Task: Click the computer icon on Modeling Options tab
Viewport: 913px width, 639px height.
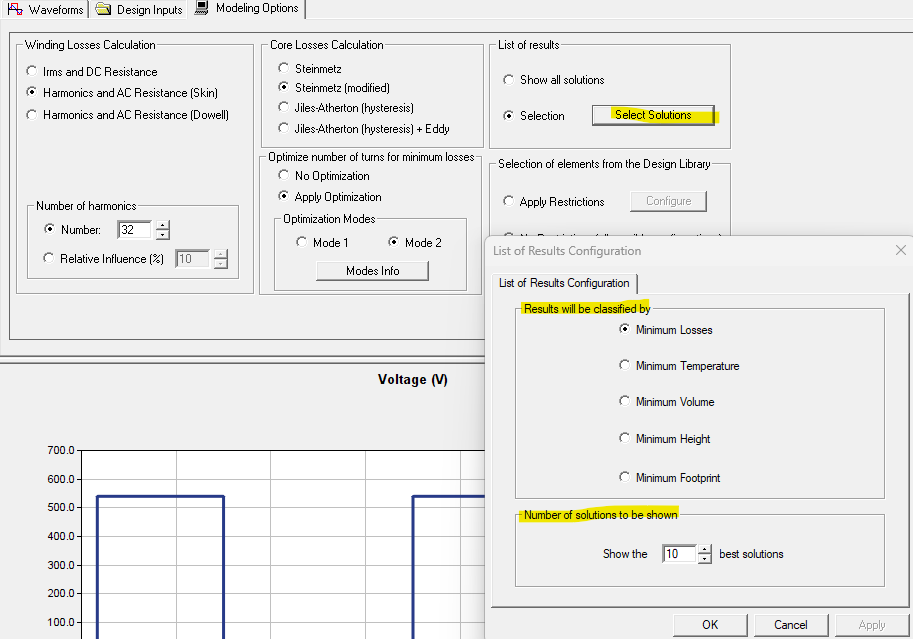Action: click(x=201, y=8)
